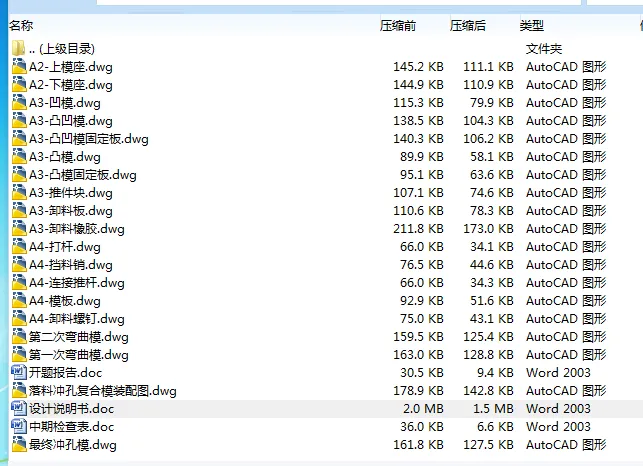
Task: Click the 161.8 KB original size value
Action: click(418, 445)
